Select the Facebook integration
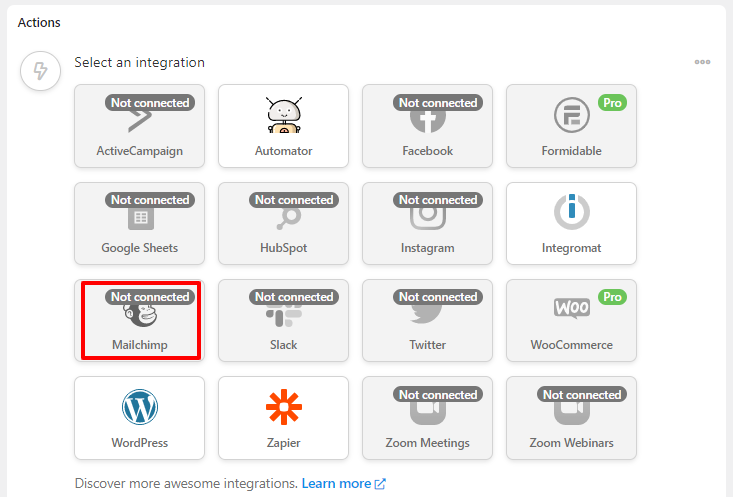The image size is (733, 497). pos(427,126)
